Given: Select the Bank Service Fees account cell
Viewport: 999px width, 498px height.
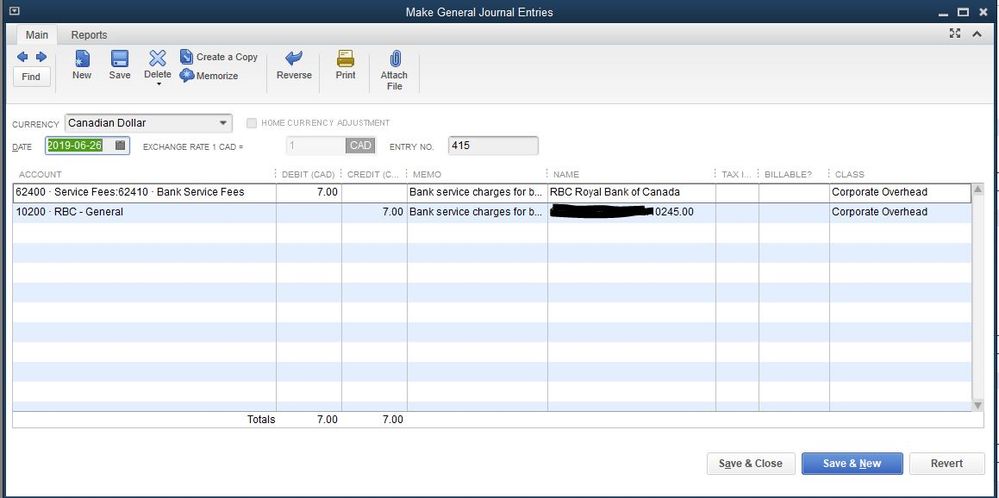Looking at the screenshot, I should pos(145,192).
